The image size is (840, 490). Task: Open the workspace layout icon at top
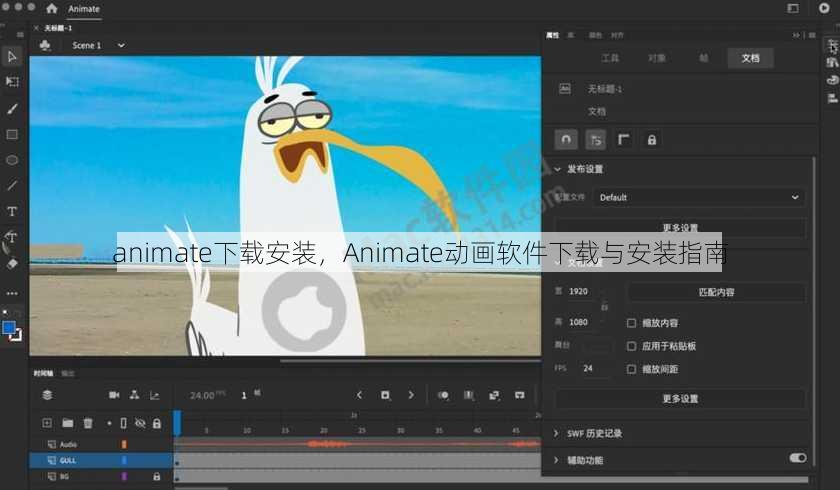793,8
